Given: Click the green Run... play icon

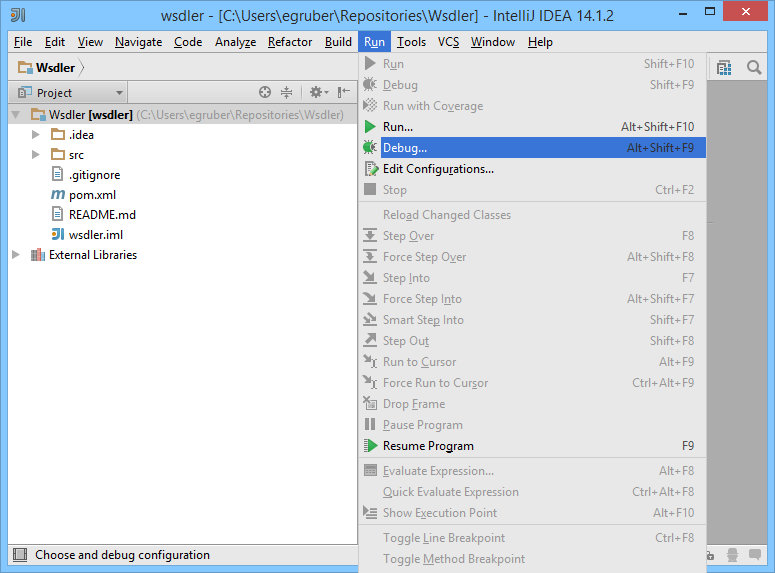Looking at the screenshot, I should (370, 127).
